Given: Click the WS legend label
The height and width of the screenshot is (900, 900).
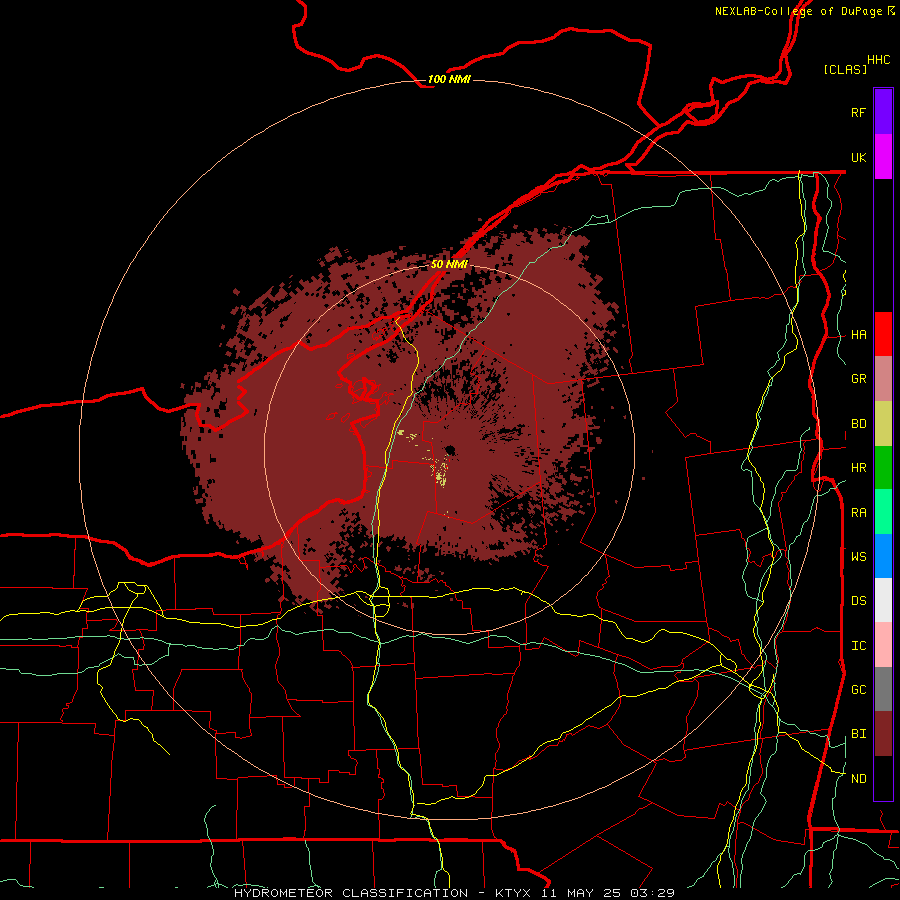Looking at the screenshot, I should coord(858,557).
